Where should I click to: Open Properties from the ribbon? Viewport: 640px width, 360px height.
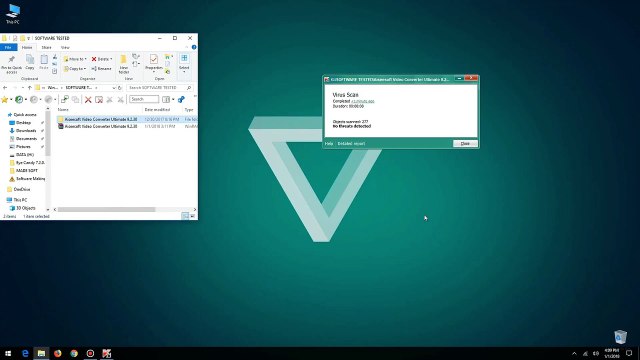click(154, 62)
